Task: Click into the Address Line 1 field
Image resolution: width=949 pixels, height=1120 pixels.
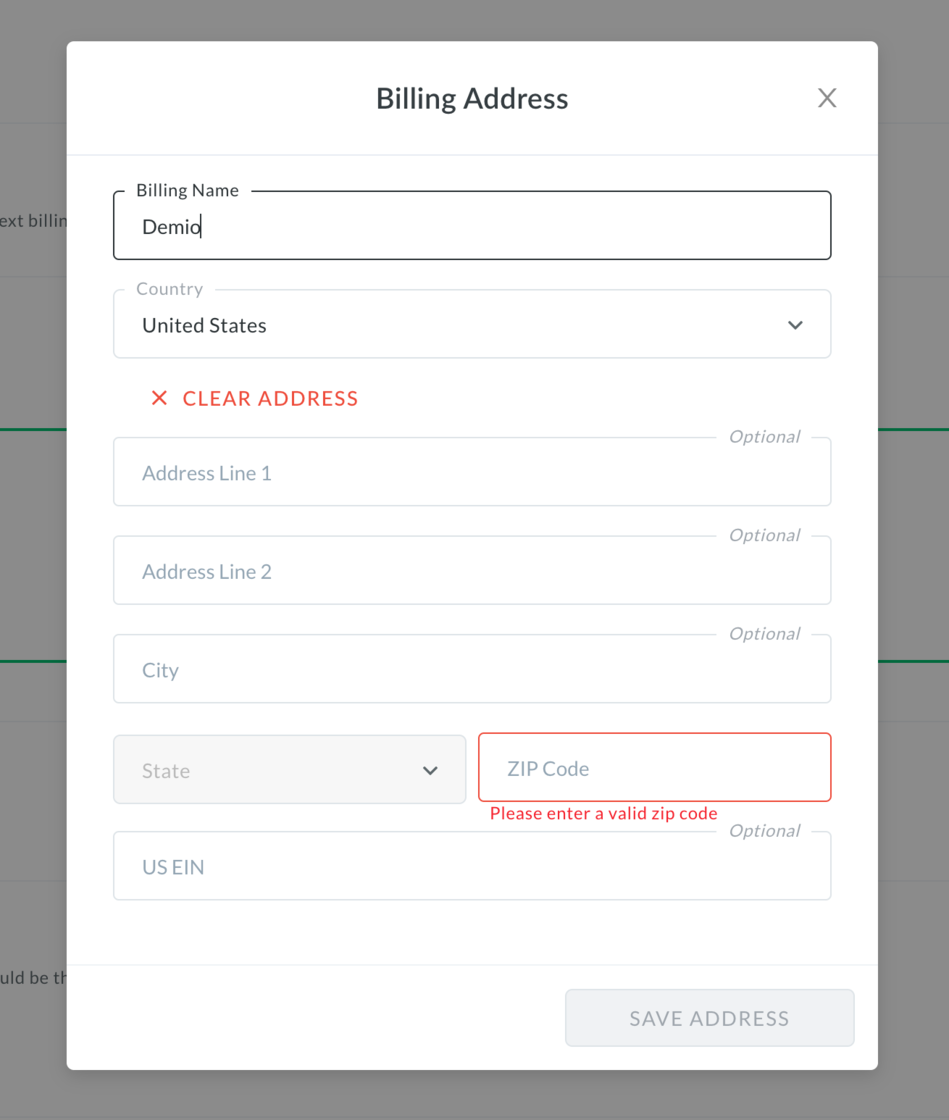Action: click(x=471, y=473)
